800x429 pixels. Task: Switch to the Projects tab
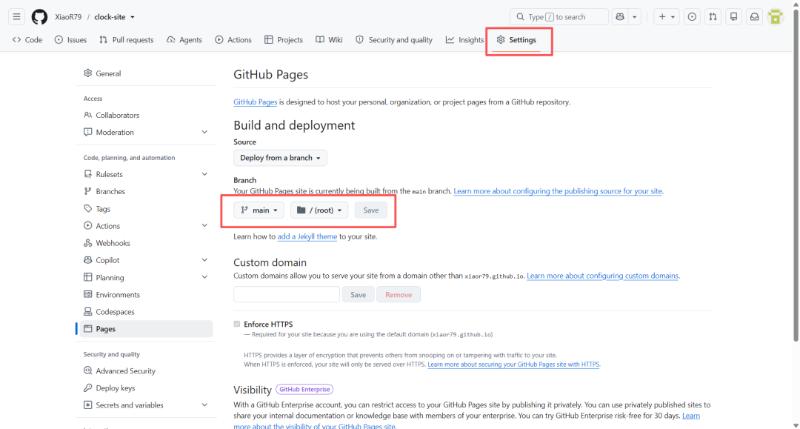(284, 40)
